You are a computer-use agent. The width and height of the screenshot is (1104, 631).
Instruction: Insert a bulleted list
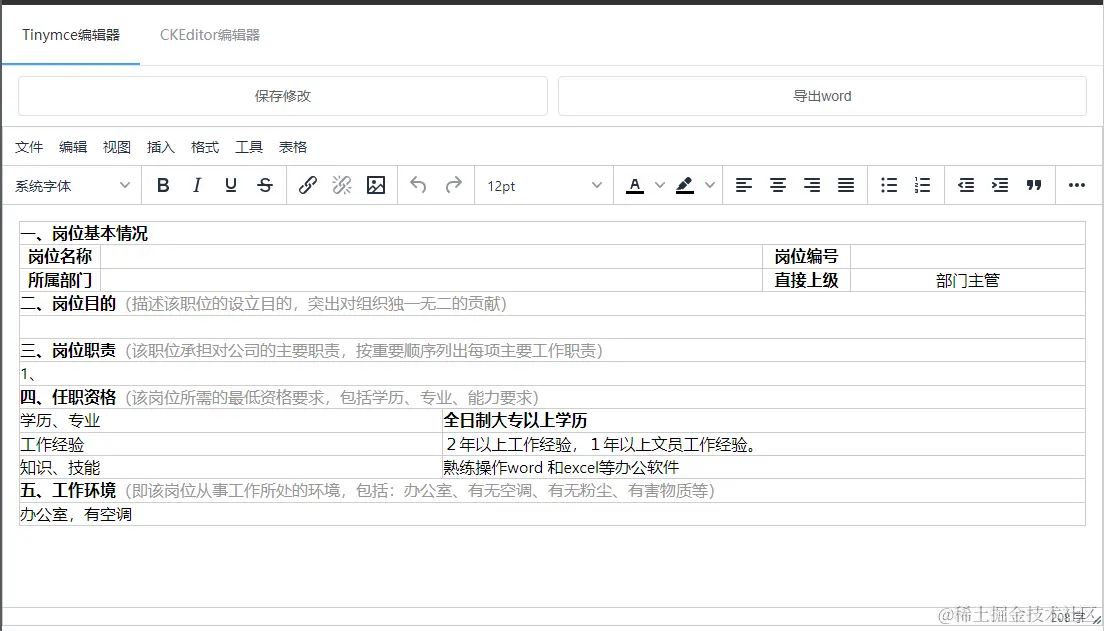(x=889, y=186)
